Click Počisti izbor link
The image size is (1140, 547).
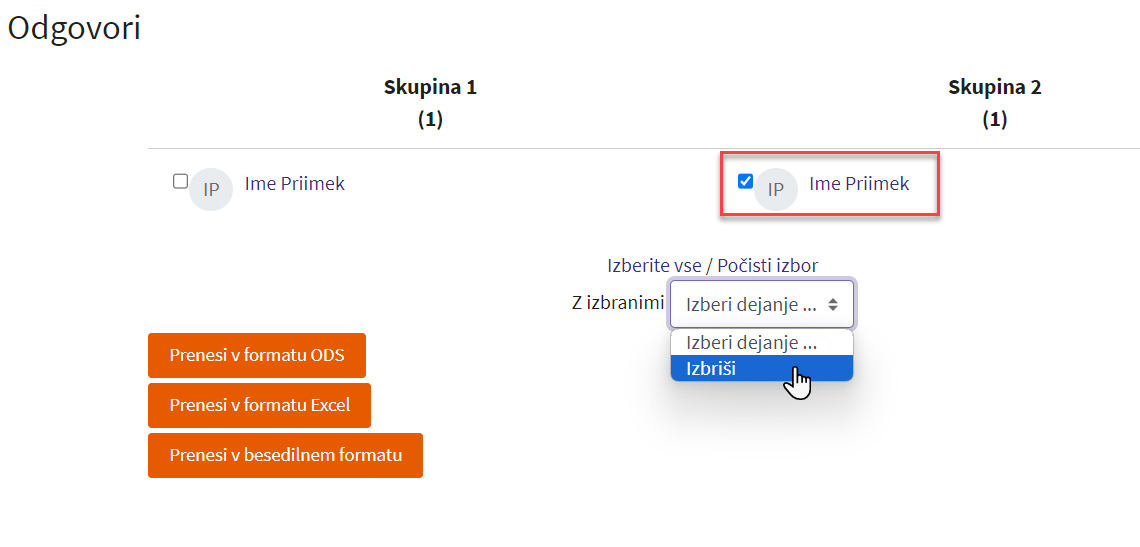point(767,266)
